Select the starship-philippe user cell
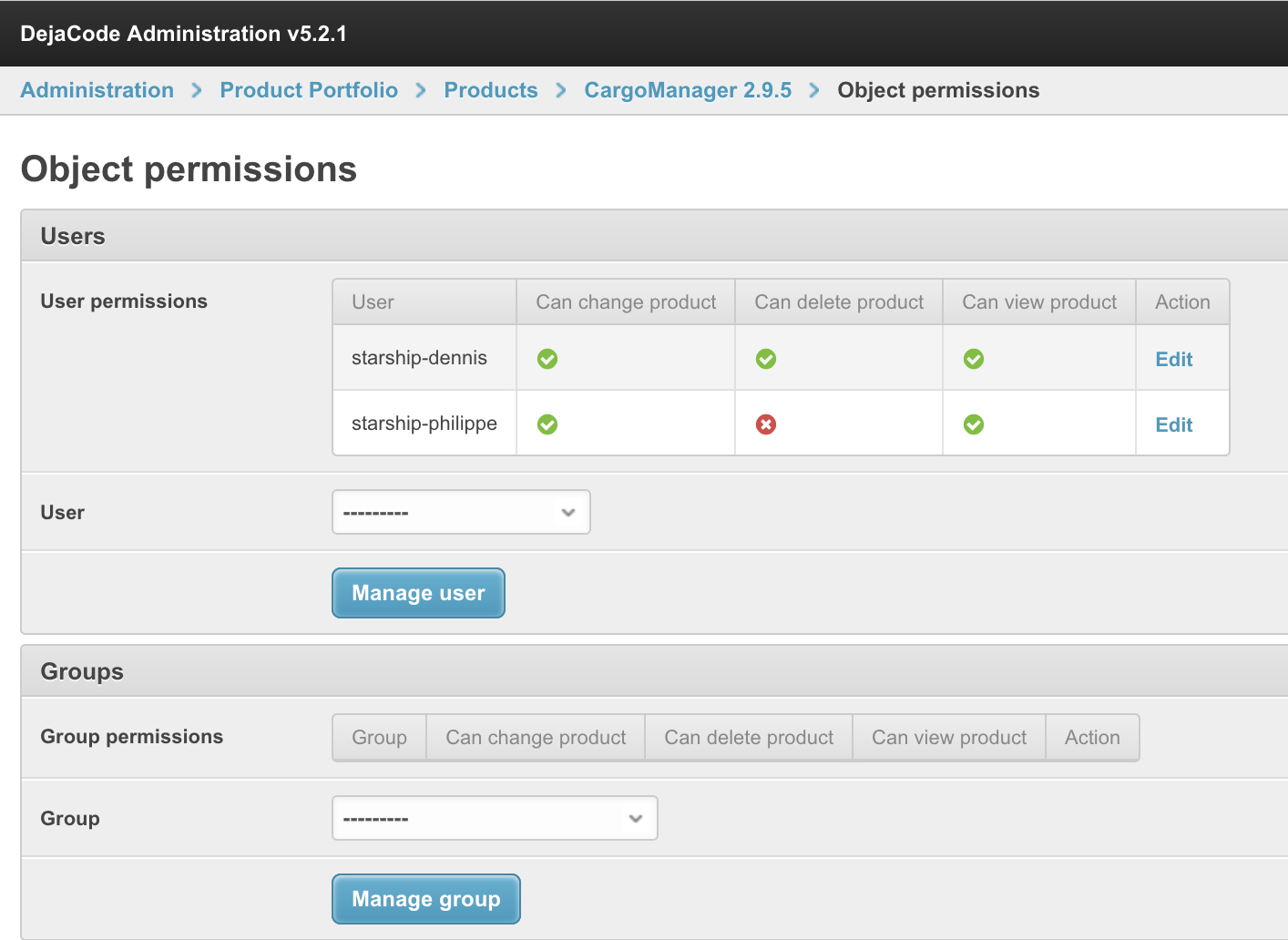The width and height of the screenshot is (1288, 940). click(x=424, y=424)
